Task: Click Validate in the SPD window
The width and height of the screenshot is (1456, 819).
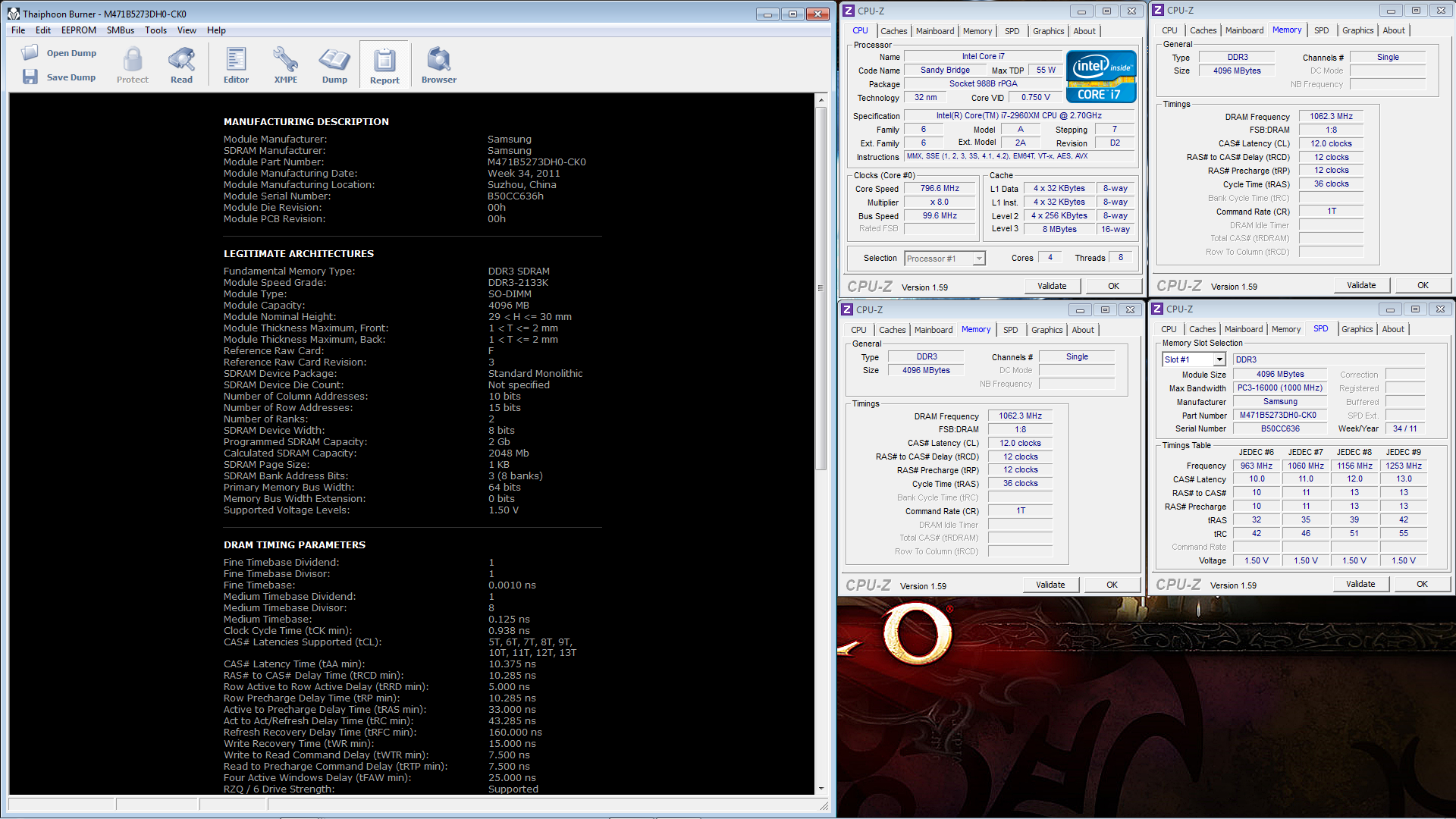Action: tap(1360, 584)
